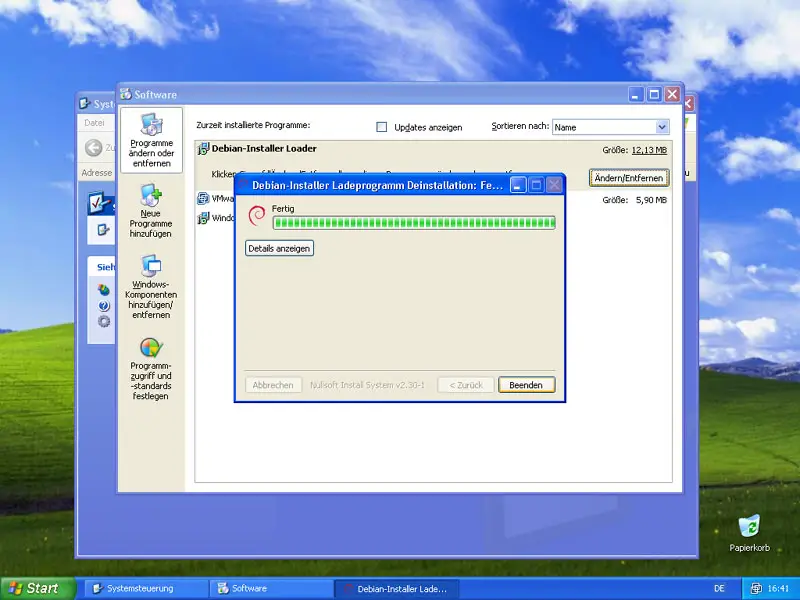Click the Debian-Installer Loader program name
The image size is (800, 600).
[264, 148]
